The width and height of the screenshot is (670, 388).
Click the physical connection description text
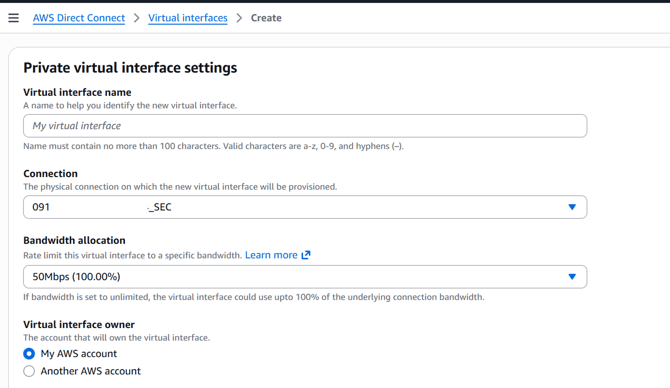[180, 187]
